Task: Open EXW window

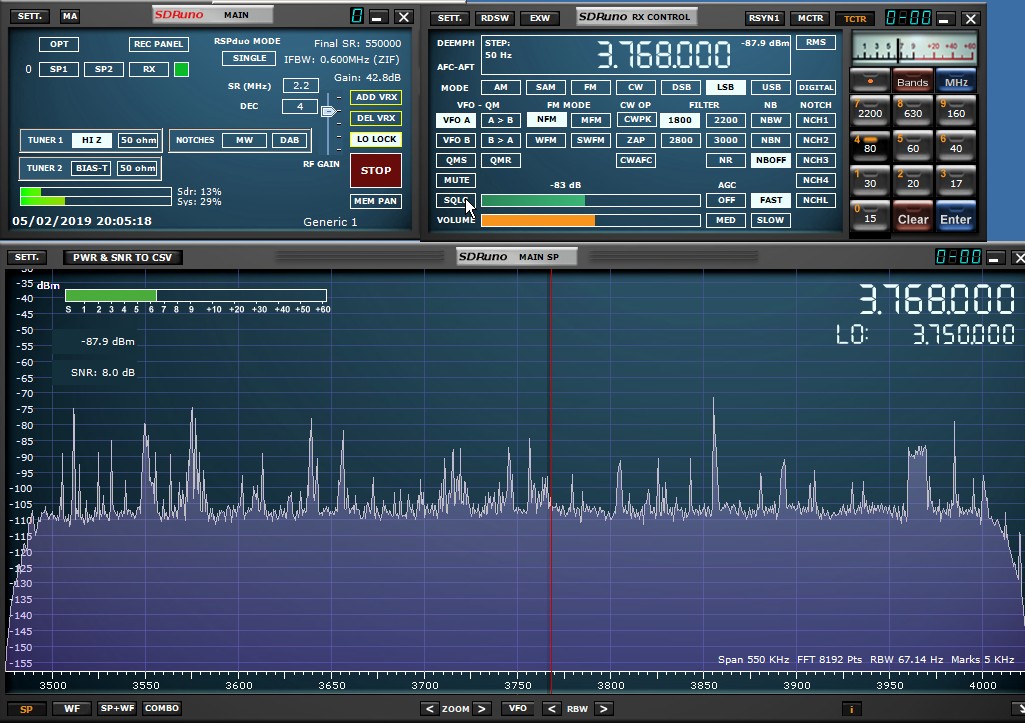Action: [540, 18]
